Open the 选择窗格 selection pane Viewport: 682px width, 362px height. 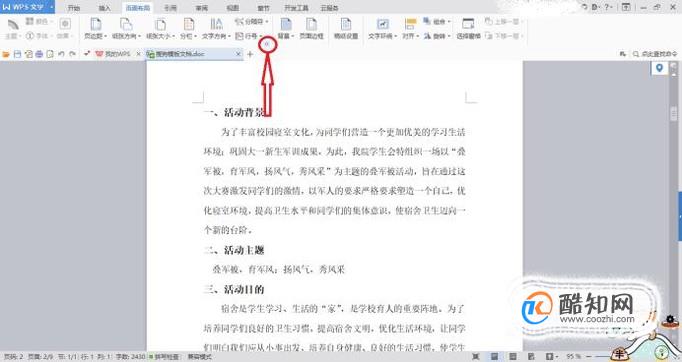click(468, 29)
